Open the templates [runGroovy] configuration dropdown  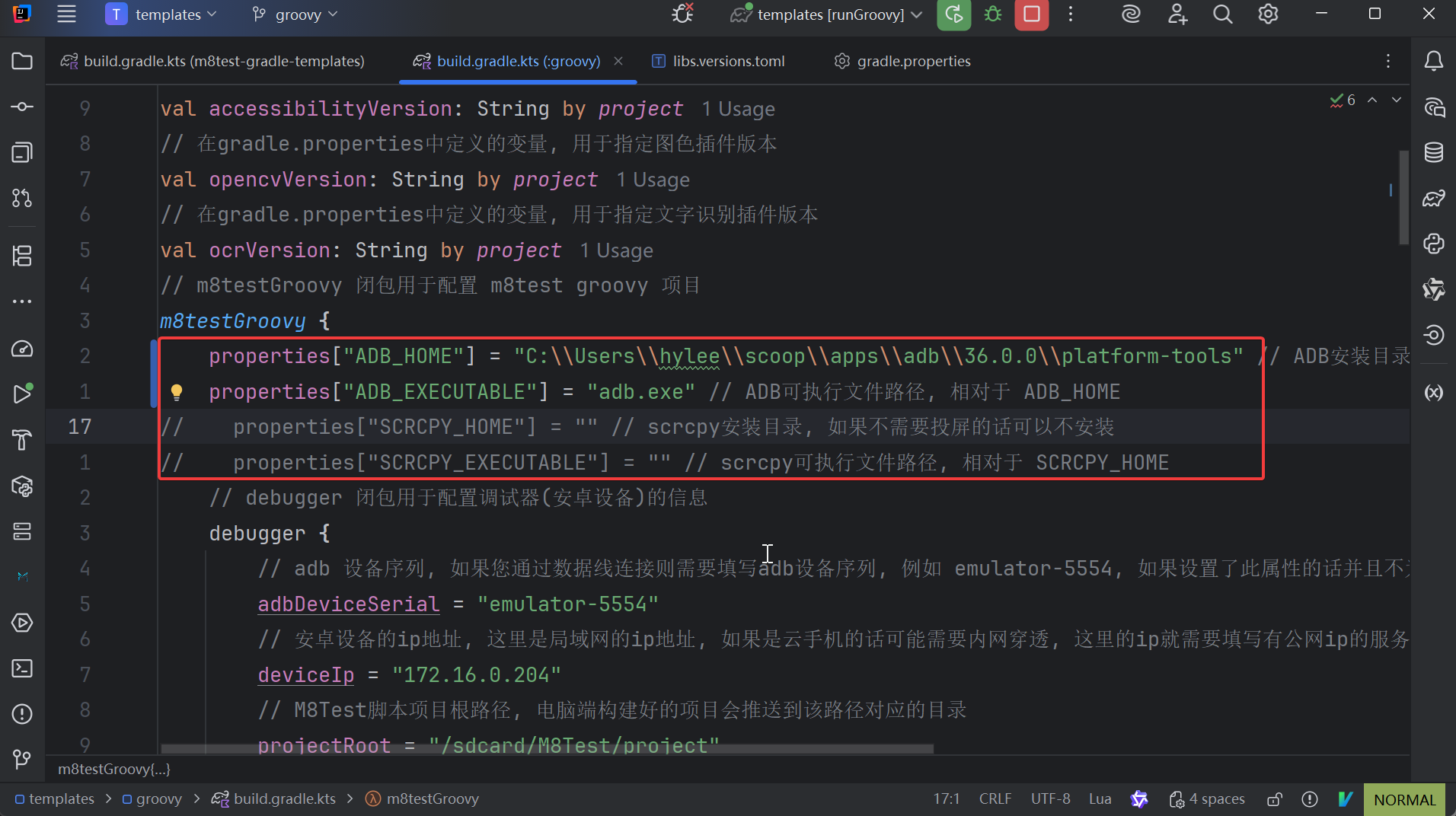(828, 14)
